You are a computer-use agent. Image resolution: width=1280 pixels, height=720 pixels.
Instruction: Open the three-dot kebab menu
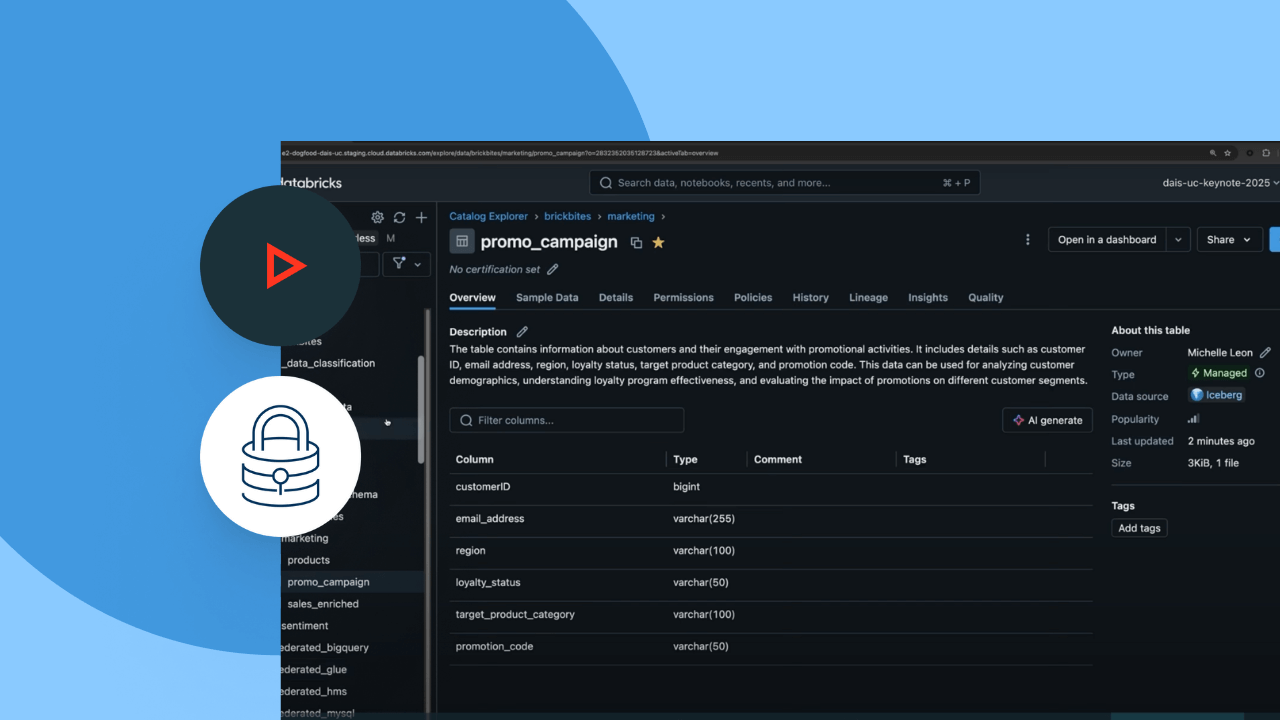1027,240
